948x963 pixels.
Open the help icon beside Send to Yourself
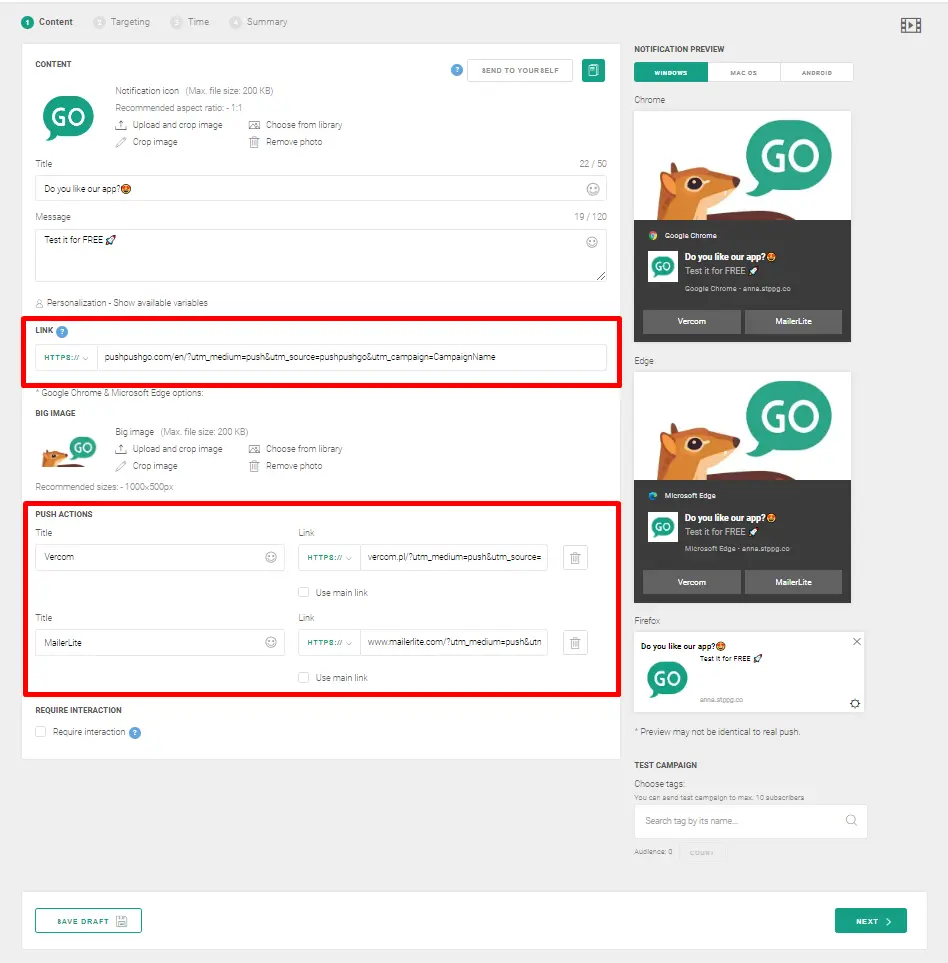457,70
